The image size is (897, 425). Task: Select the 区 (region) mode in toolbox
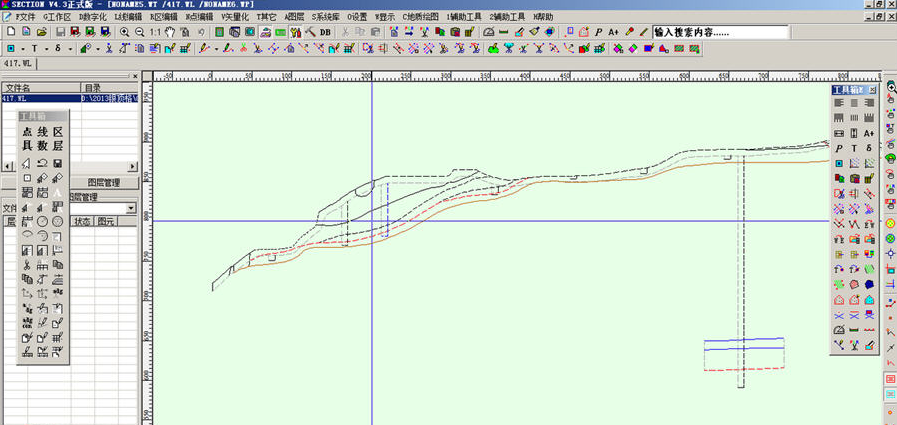(x=58, y=132)
